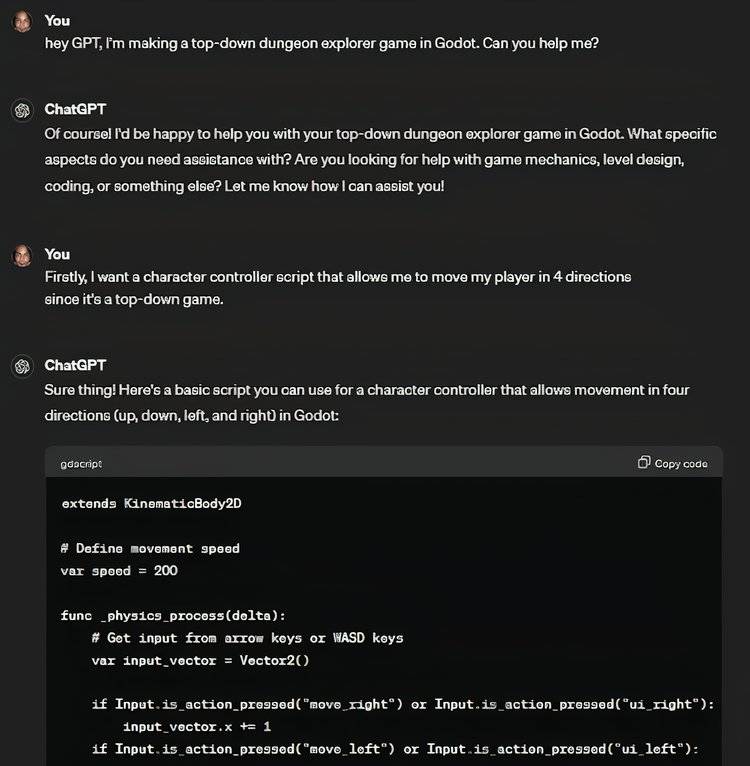Click the 'extends KinematicBody2D' code line
The height and width of the screenshot is (766, 750).
click(x=151, y=504)
